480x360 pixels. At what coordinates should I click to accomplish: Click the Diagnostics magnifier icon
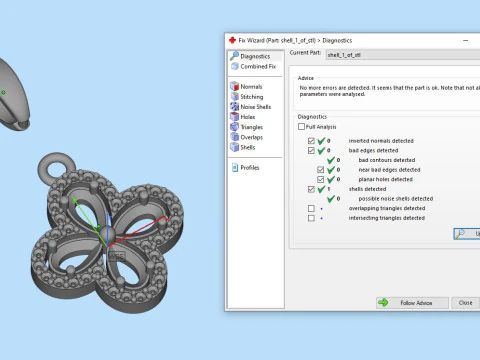tap(234, 56)
